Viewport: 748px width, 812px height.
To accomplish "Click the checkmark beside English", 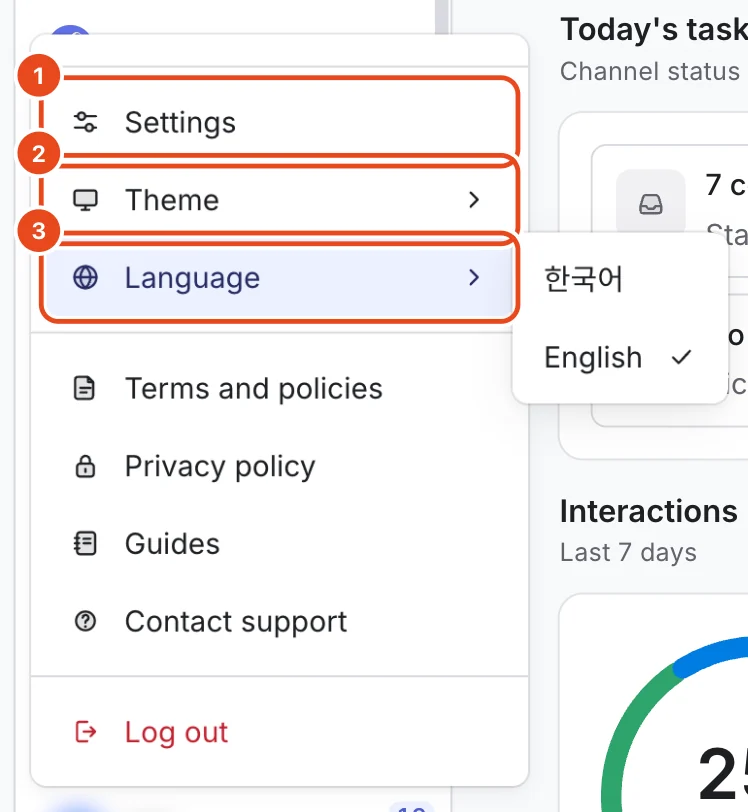I will (x=681, y=357).
